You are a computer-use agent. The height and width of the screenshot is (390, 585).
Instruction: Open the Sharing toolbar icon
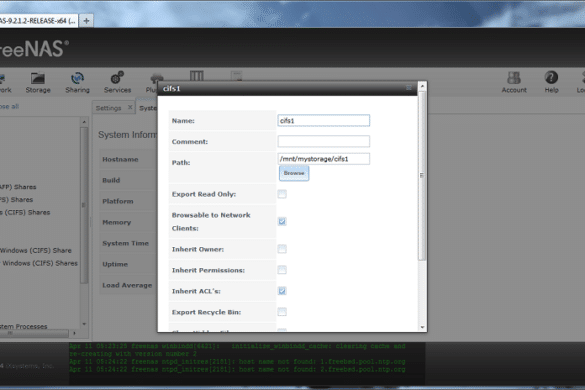[77, 82]
